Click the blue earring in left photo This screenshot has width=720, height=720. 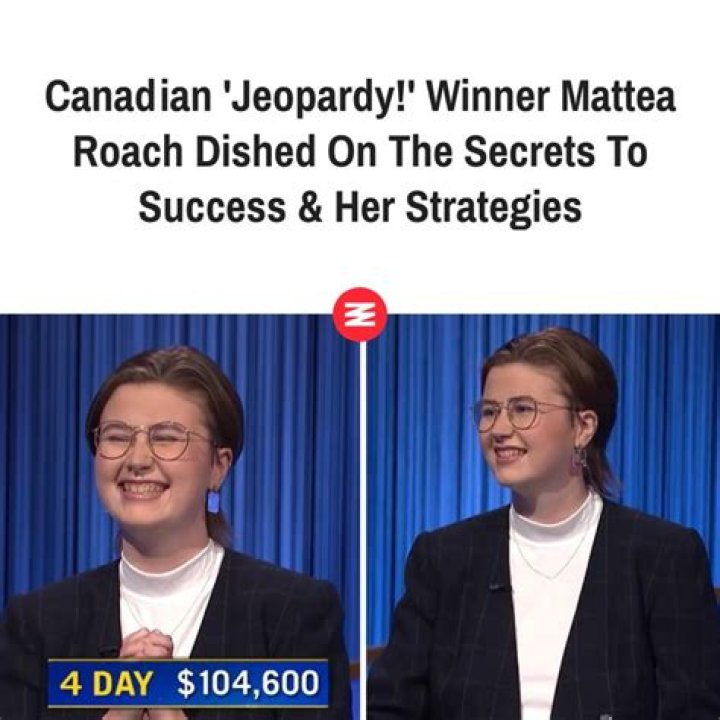(x=214, y=501)
